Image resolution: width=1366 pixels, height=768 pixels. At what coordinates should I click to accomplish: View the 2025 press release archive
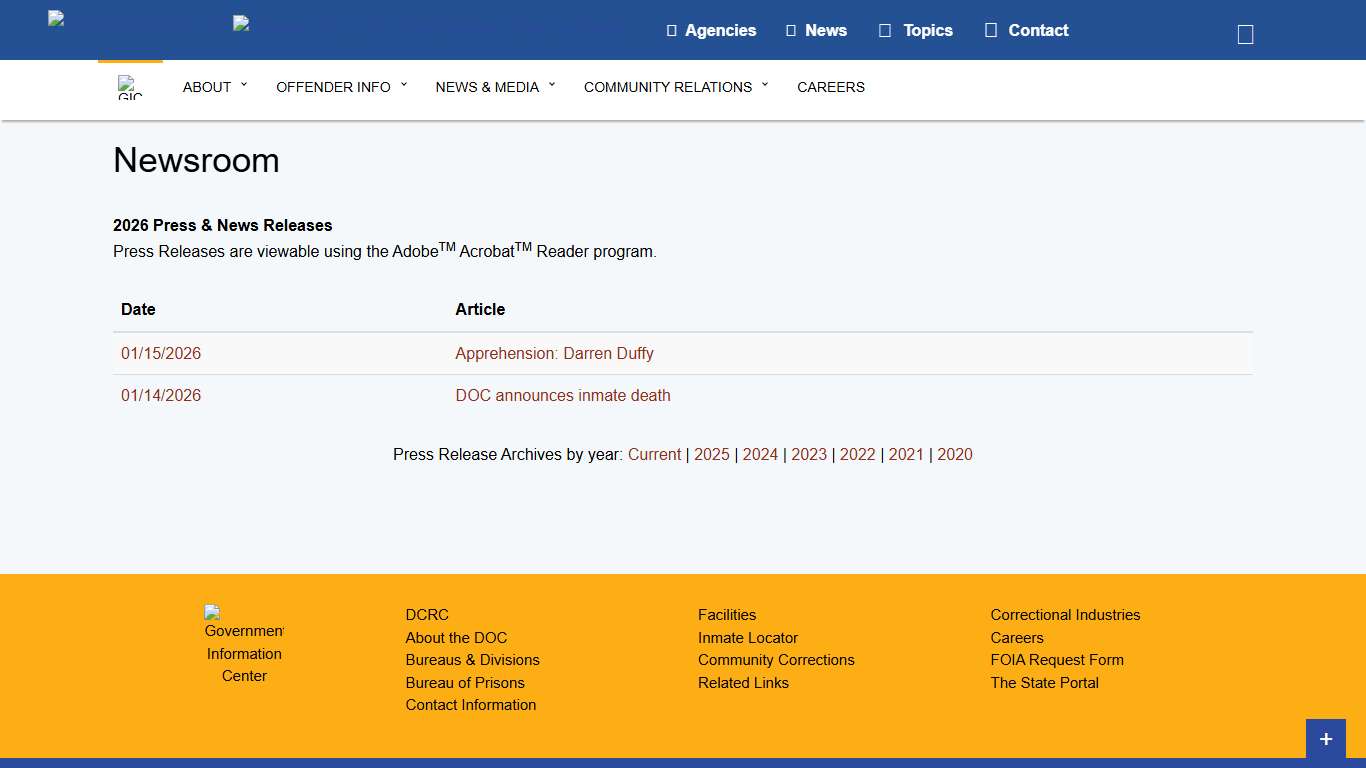(x=711, y=454)
